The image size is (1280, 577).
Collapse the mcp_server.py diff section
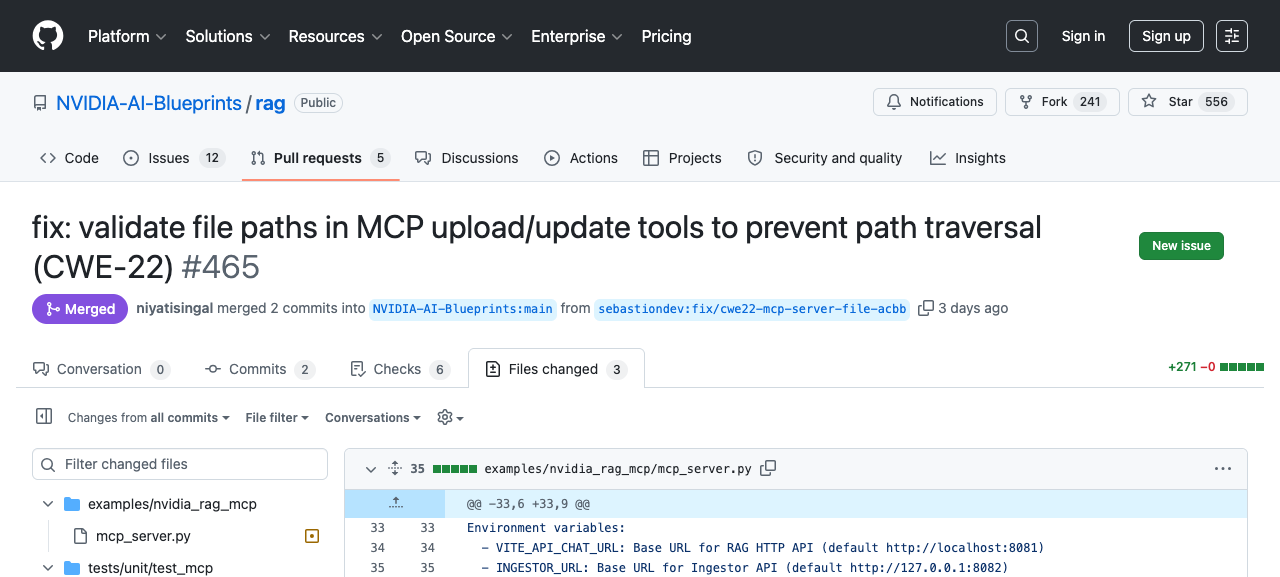click(371, 468)
